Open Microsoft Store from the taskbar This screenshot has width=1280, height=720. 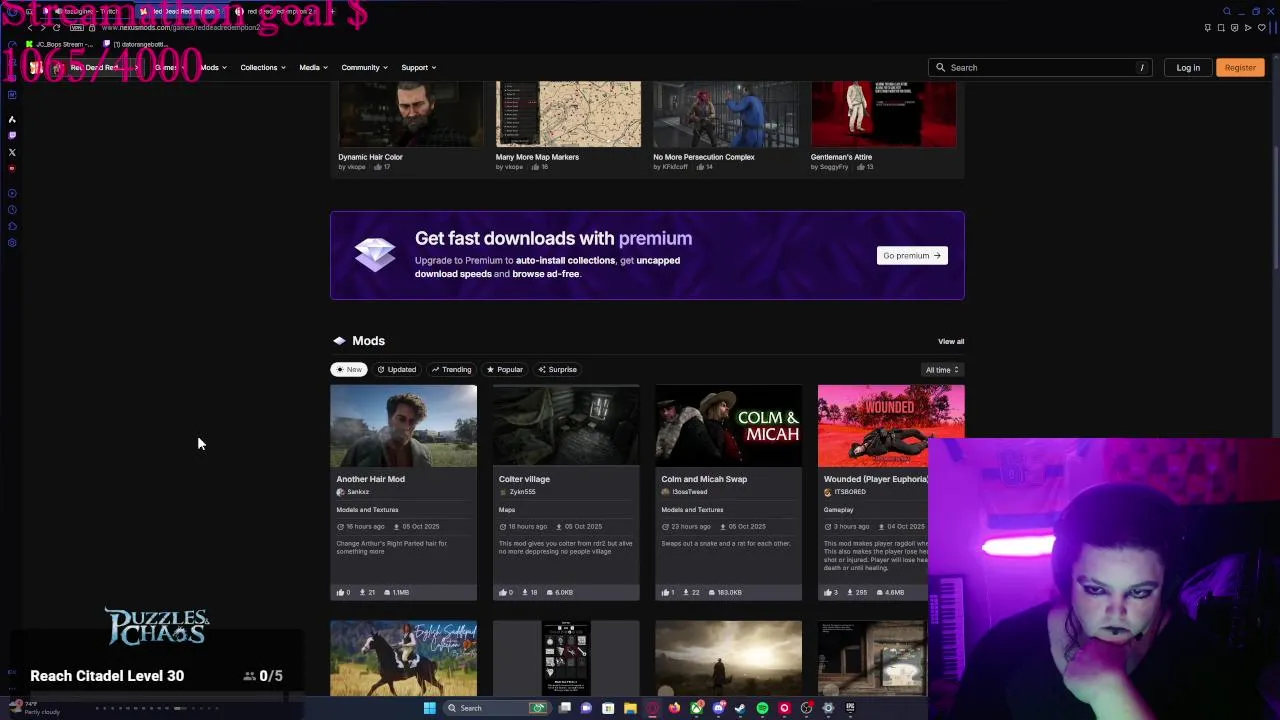[x=608, y=708]
